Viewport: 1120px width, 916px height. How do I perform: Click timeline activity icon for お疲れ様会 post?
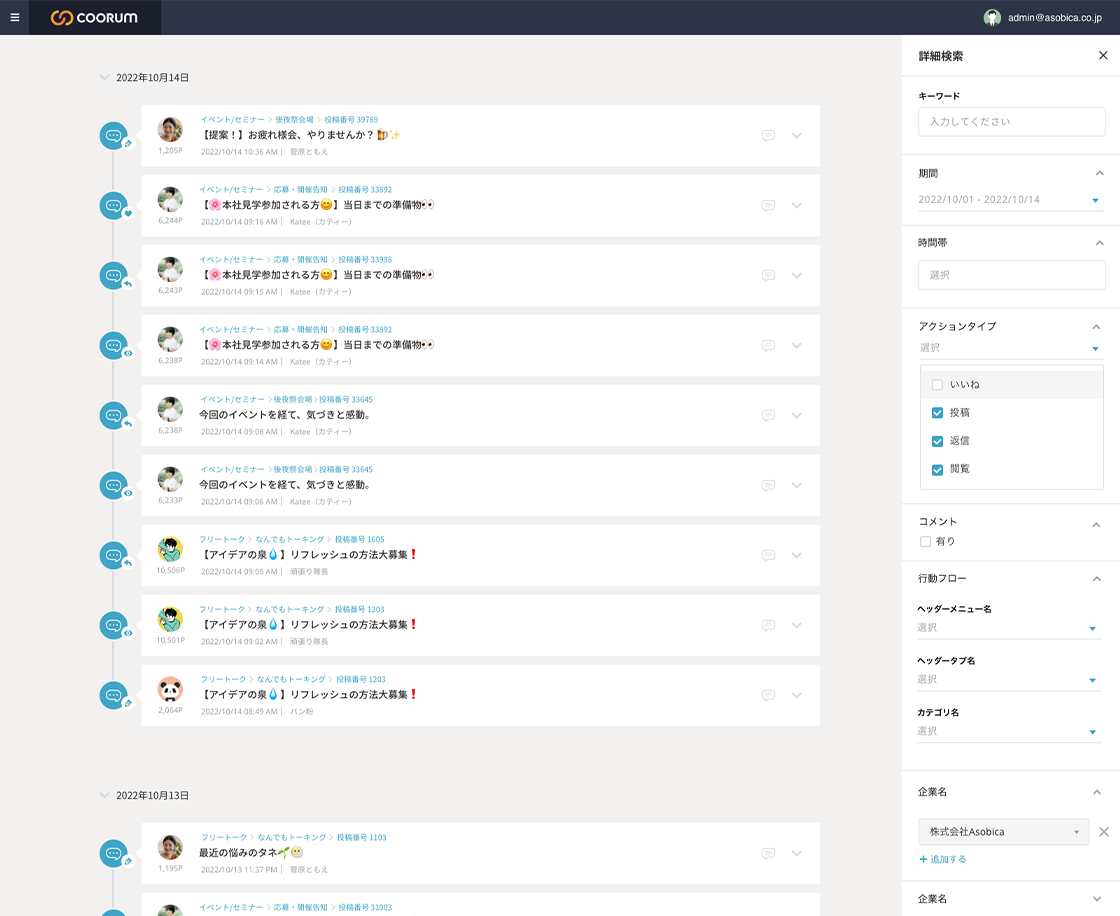tap(114, 136)
